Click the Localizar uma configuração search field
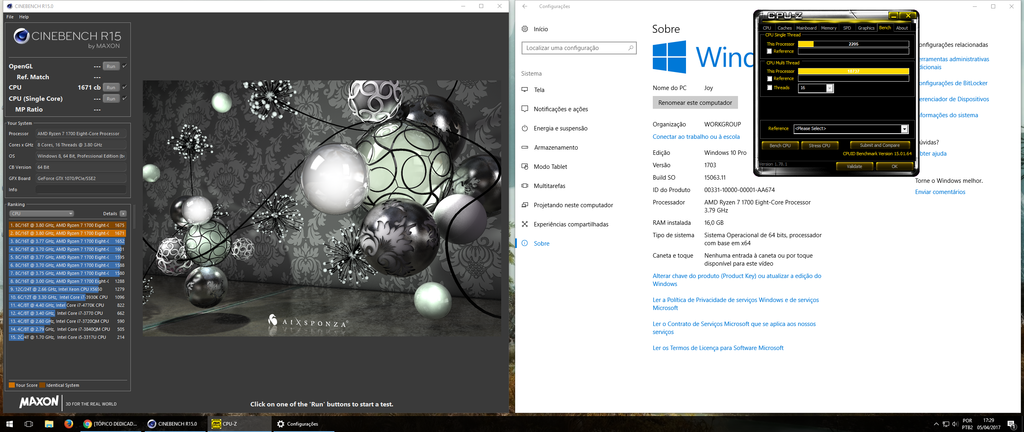 tap(574, 48)
